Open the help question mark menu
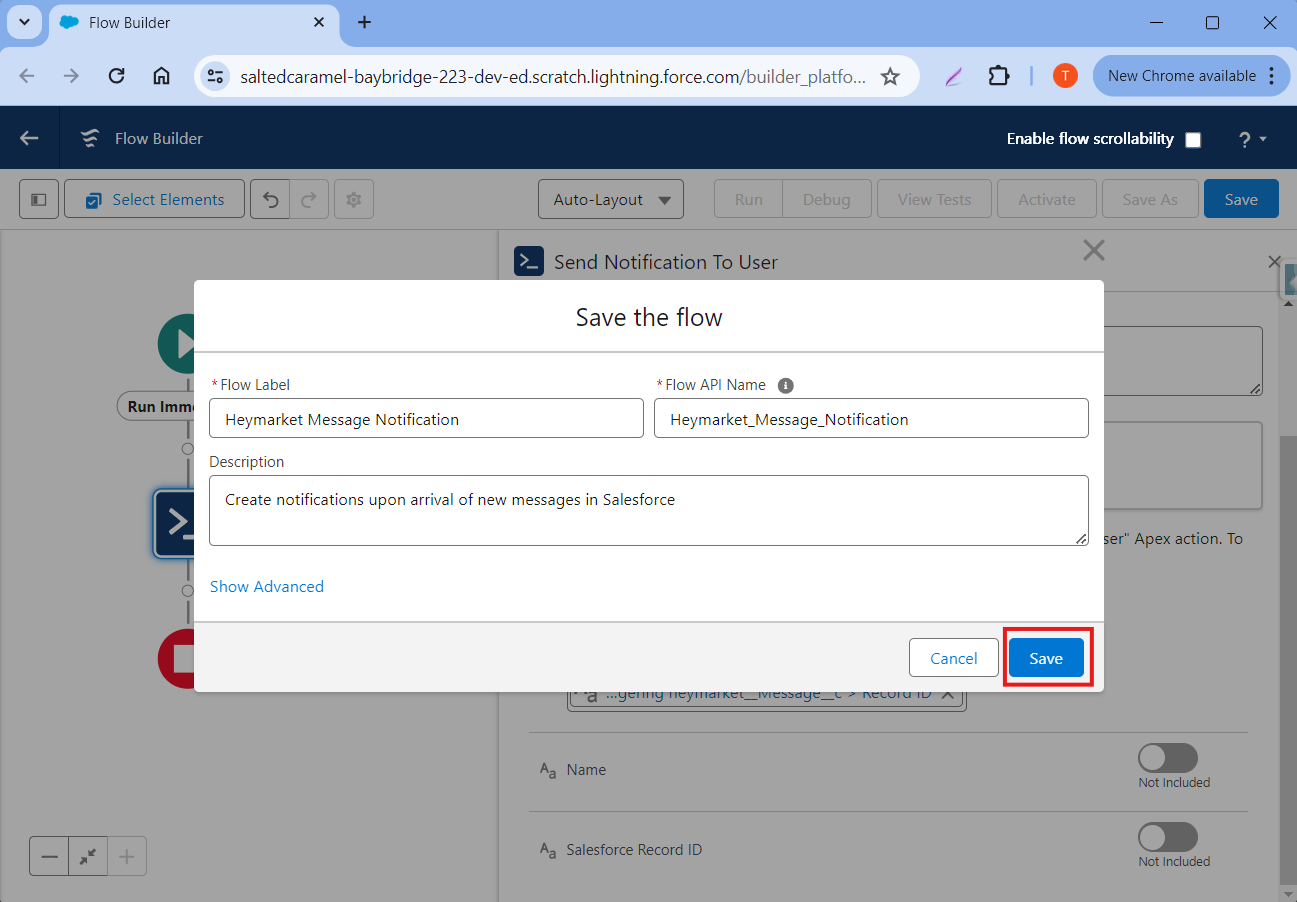Screen dimensions: 1297x902 tap(1252, 140)
